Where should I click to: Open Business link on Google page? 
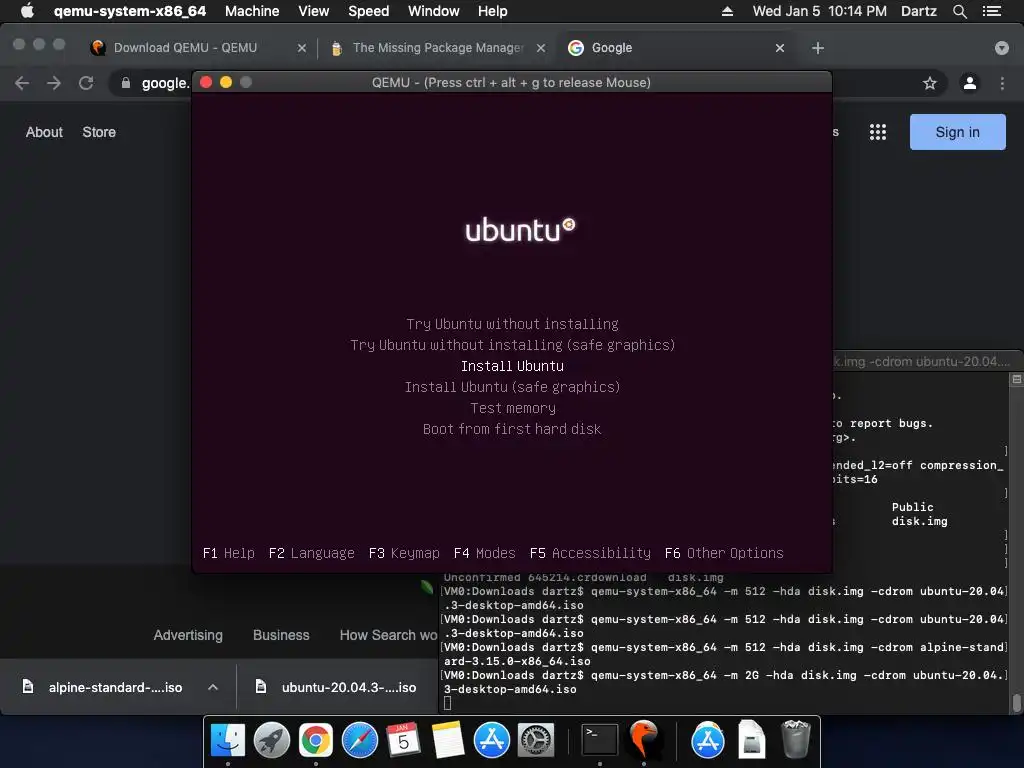[x=281, y=635]
